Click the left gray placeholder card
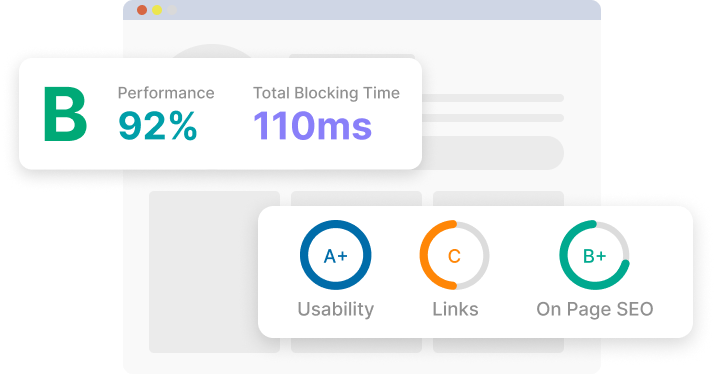This screenshot has height=374, width=715. click(214, 272)
